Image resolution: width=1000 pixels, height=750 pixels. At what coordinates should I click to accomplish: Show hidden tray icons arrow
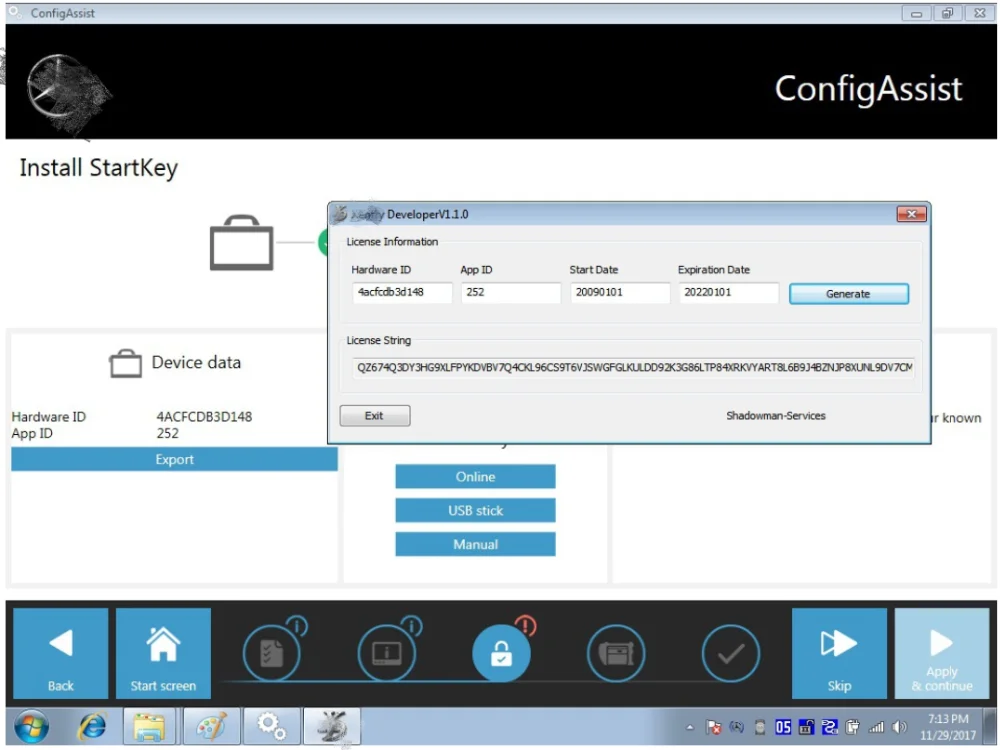pyautogui.click(x=690, y=727)
